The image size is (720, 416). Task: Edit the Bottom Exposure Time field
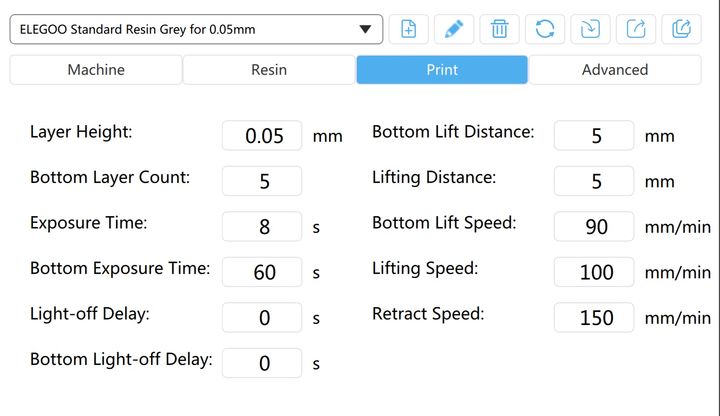tap(263, 271)
